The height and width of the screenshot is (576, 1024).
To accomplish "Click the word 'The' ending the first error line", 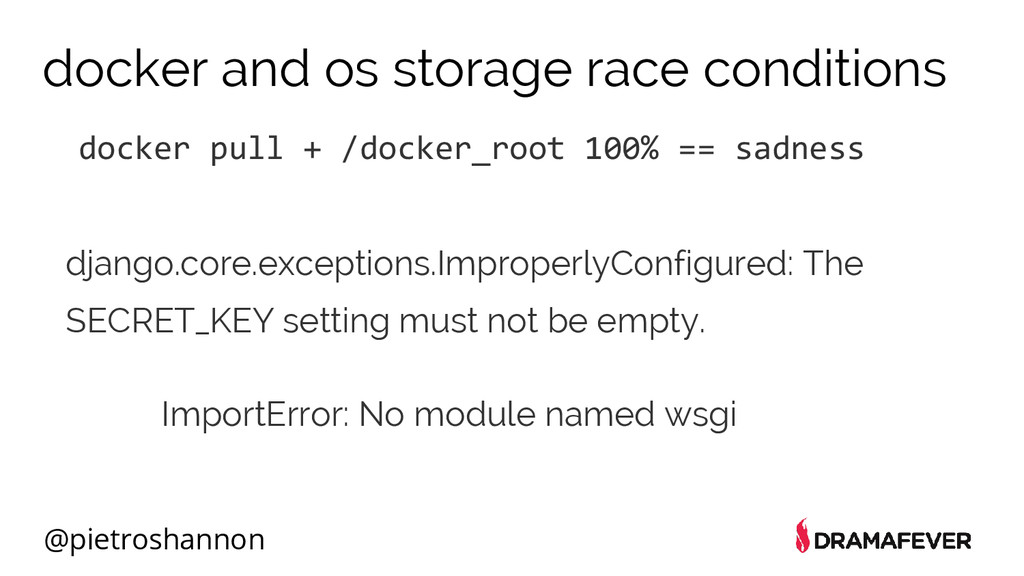I will [833, 263].
